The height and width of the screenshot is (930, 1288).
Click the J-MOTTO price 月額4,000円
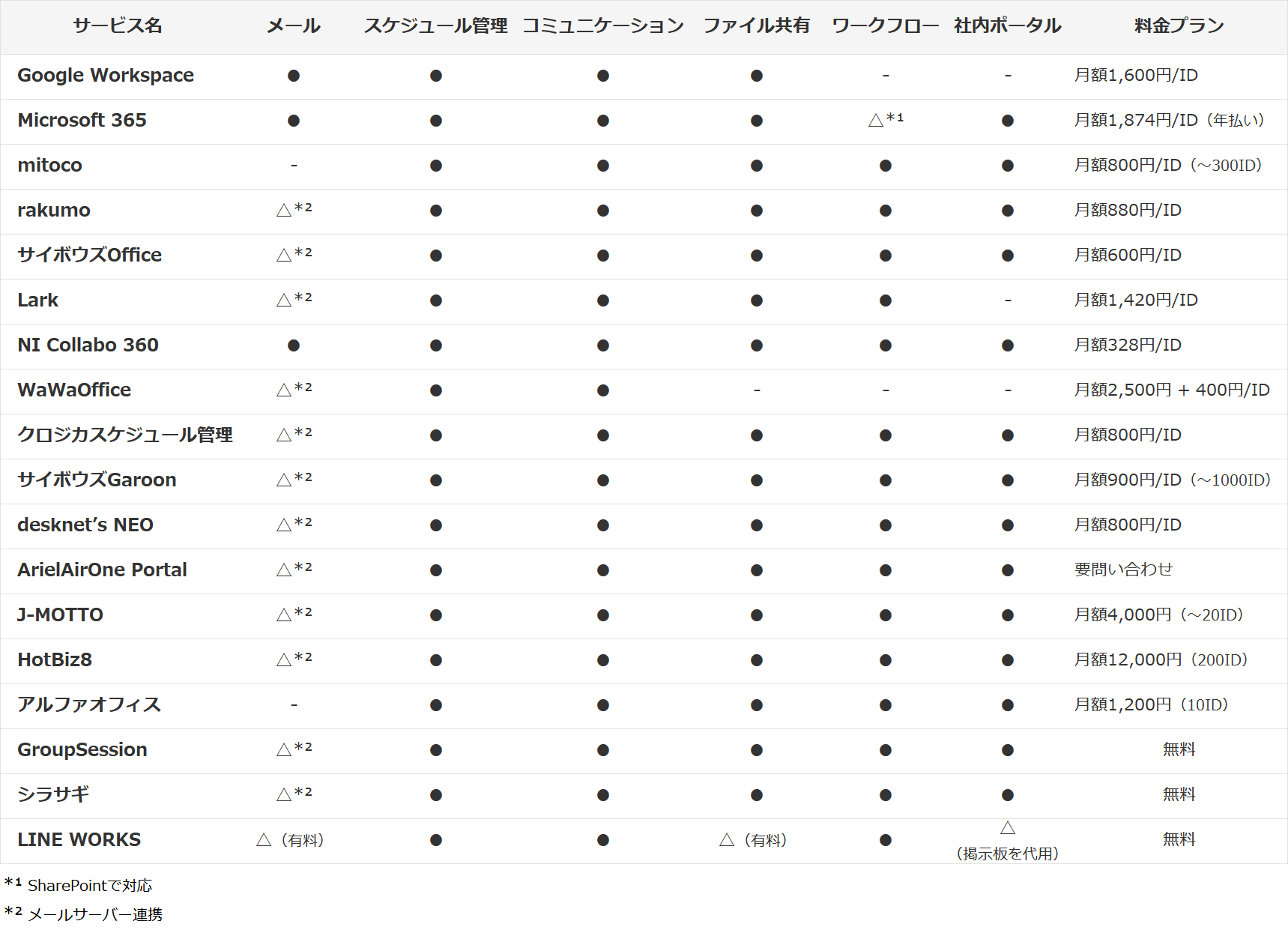click(1122, 615)
